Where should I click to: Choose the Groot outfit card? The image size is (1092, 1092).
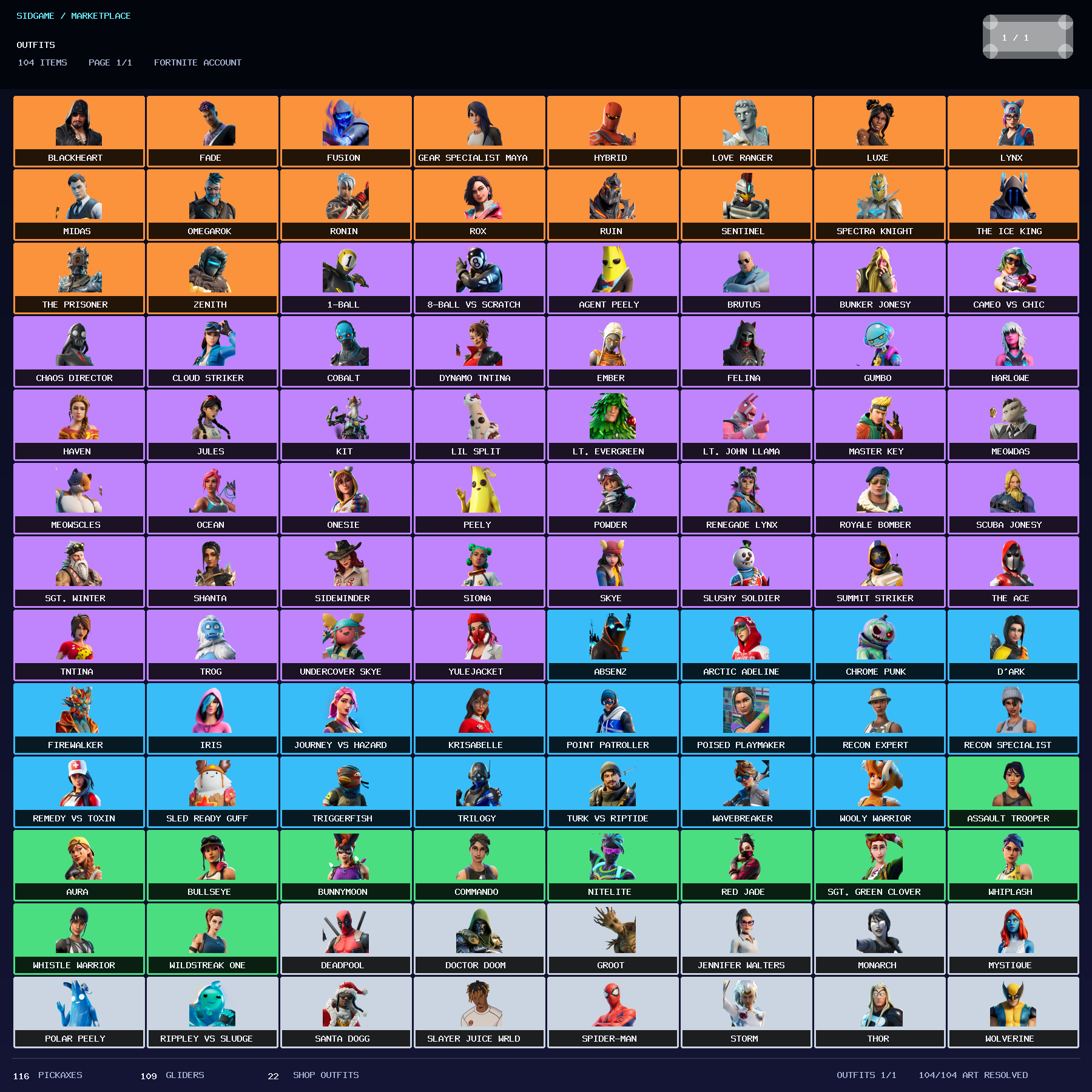tap(613, 939)
